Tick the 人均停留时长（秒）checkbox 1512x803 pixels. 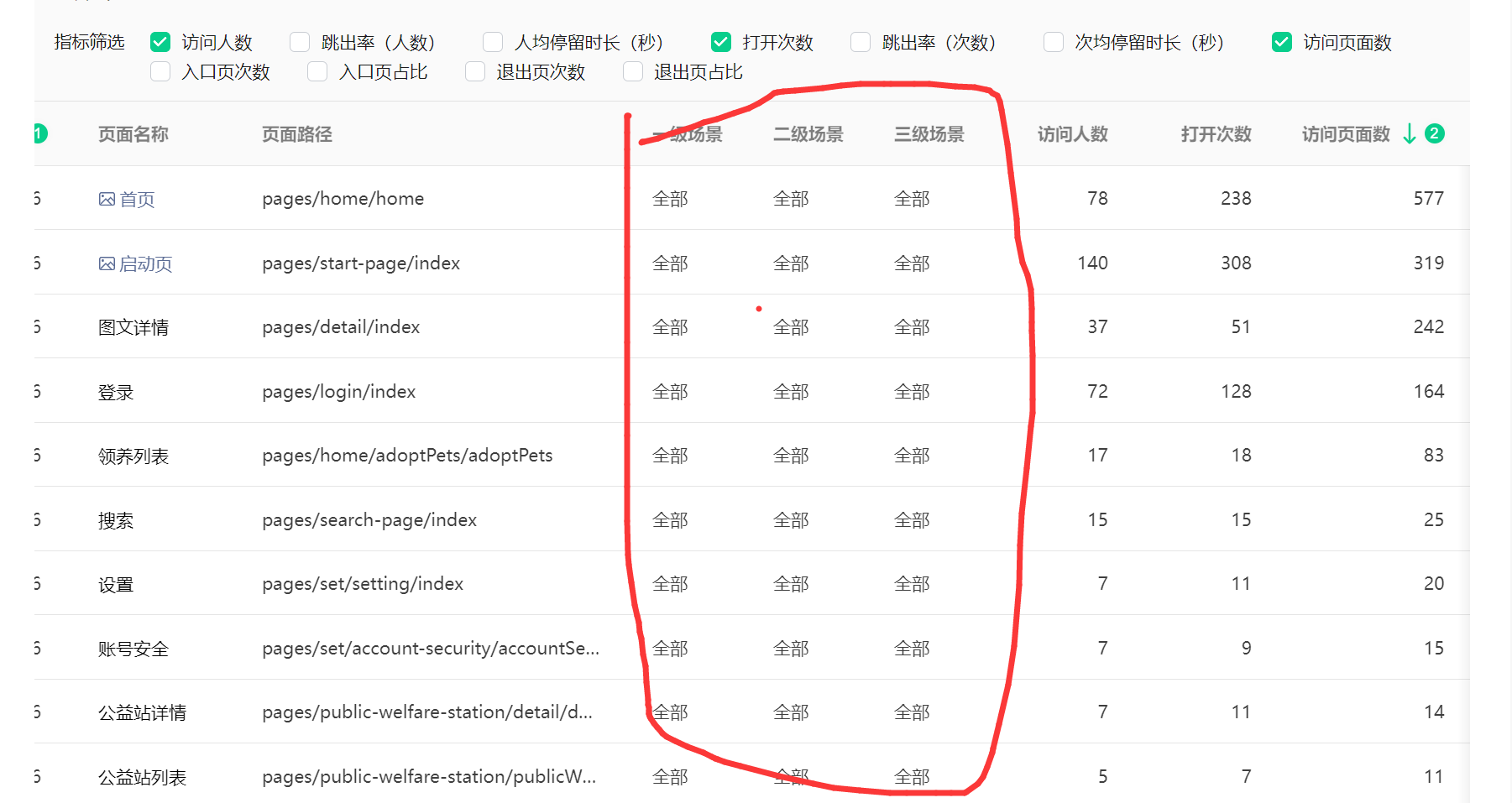click(x=493, y=42)
